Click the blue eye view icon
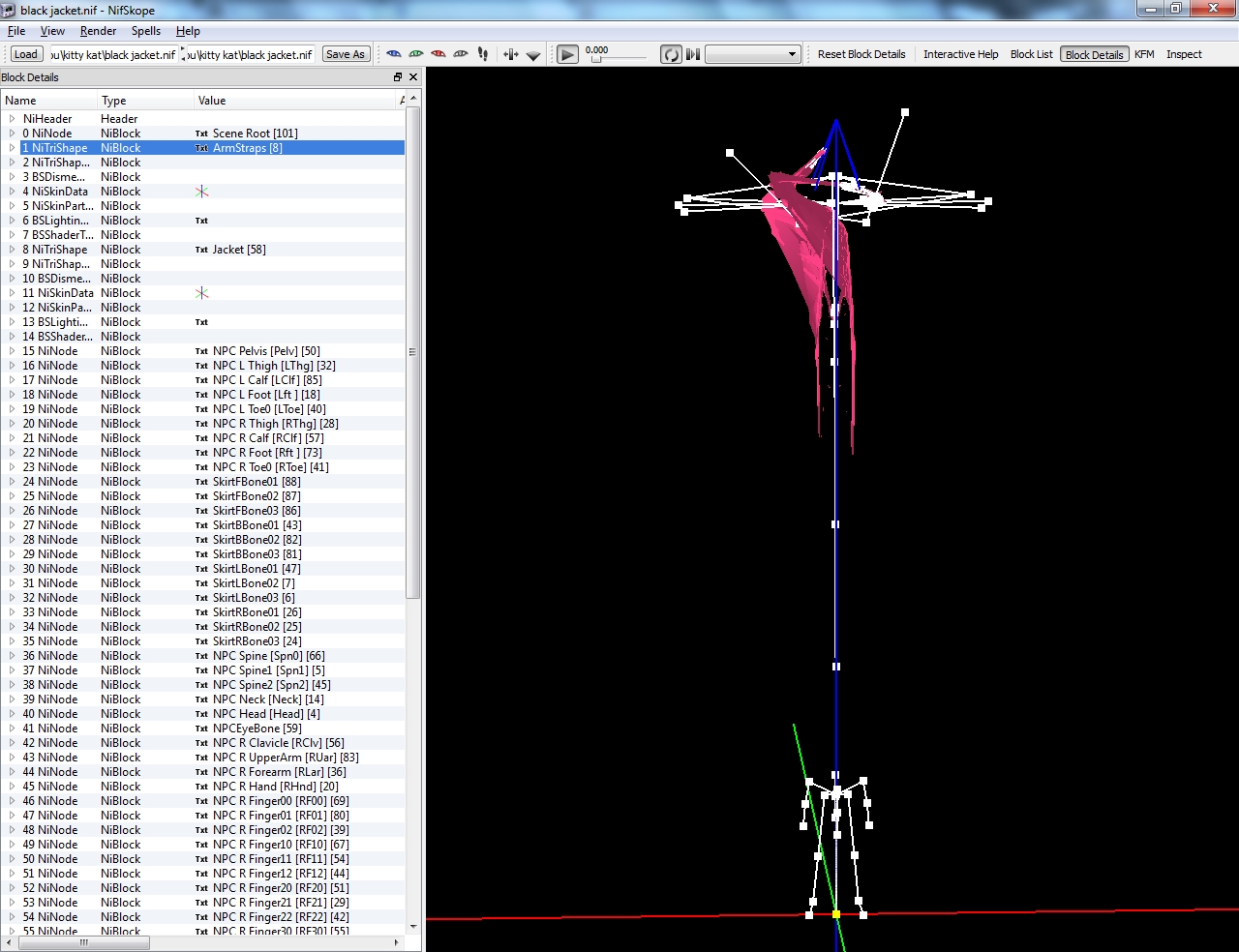The image size is (1239, 952). point(393,54)
